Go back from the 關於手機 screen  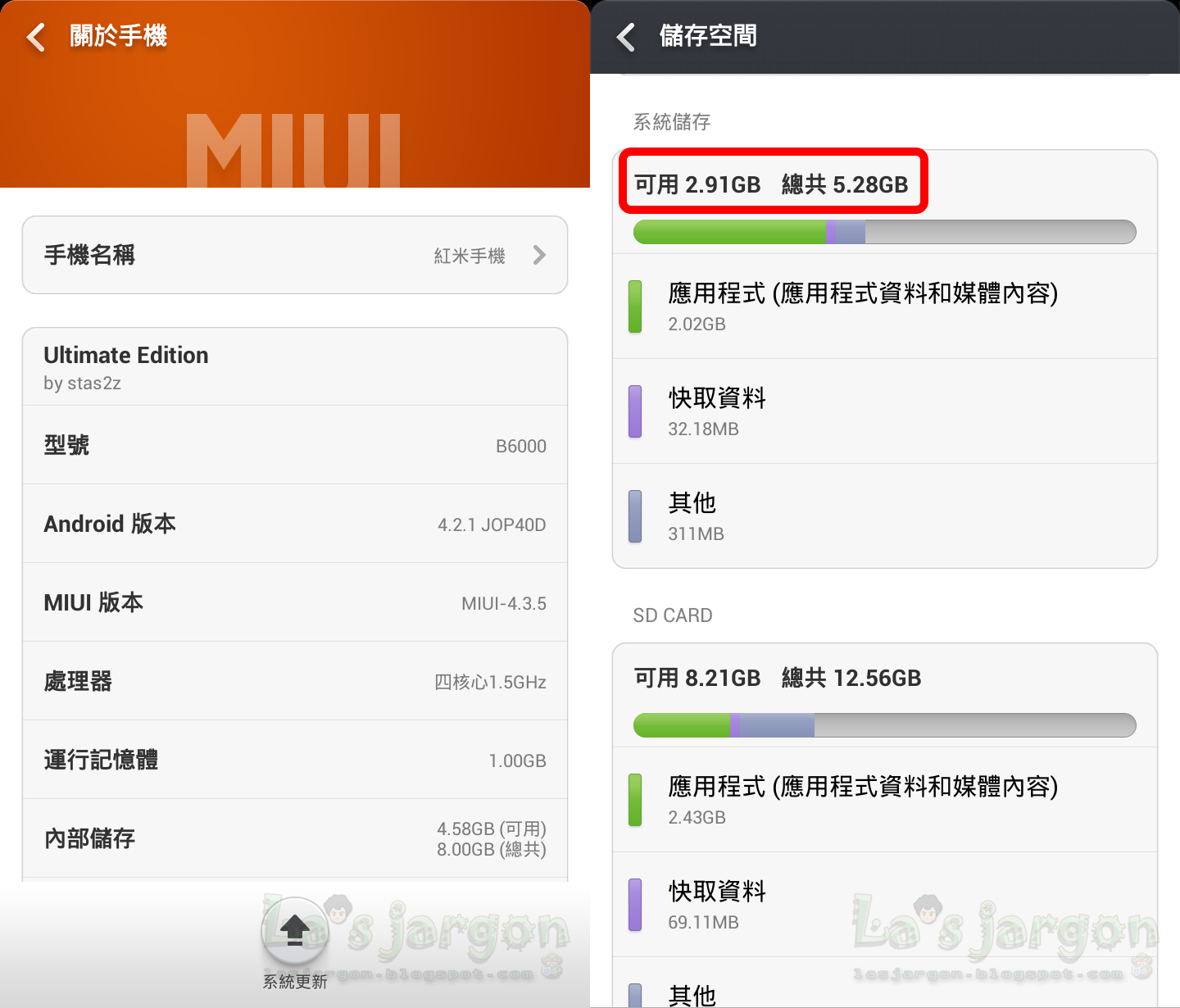[x=36, y=37]
